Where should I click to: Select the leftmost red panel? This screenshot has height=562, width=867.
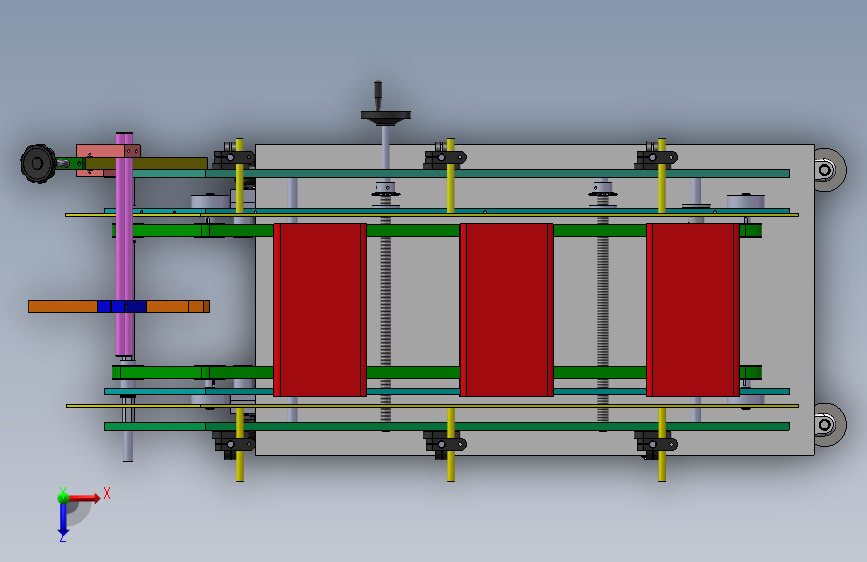pyautogui.click(x=320, y=310)
